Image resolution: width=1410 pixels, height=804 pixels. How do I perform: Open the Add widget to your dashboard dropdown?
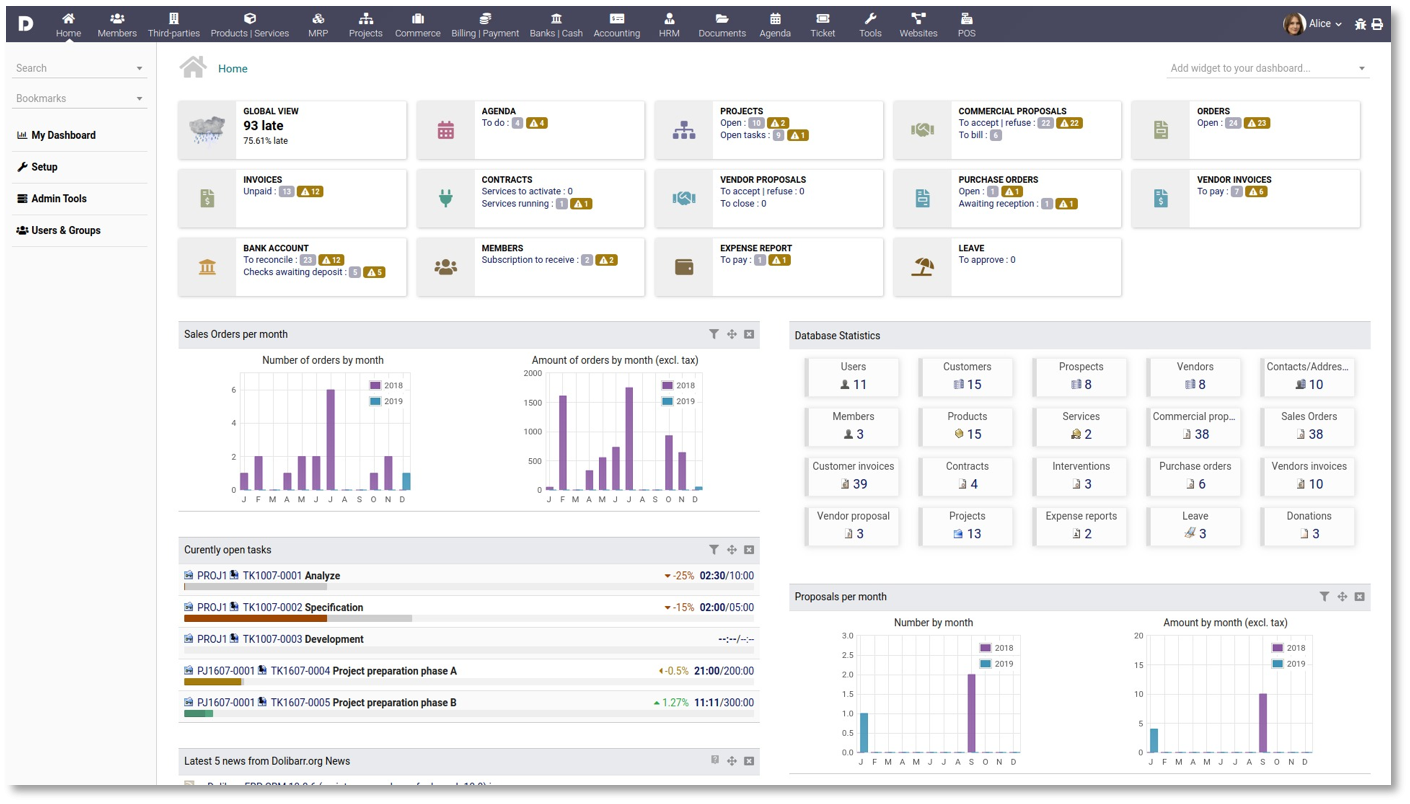tap(1268, 68)
